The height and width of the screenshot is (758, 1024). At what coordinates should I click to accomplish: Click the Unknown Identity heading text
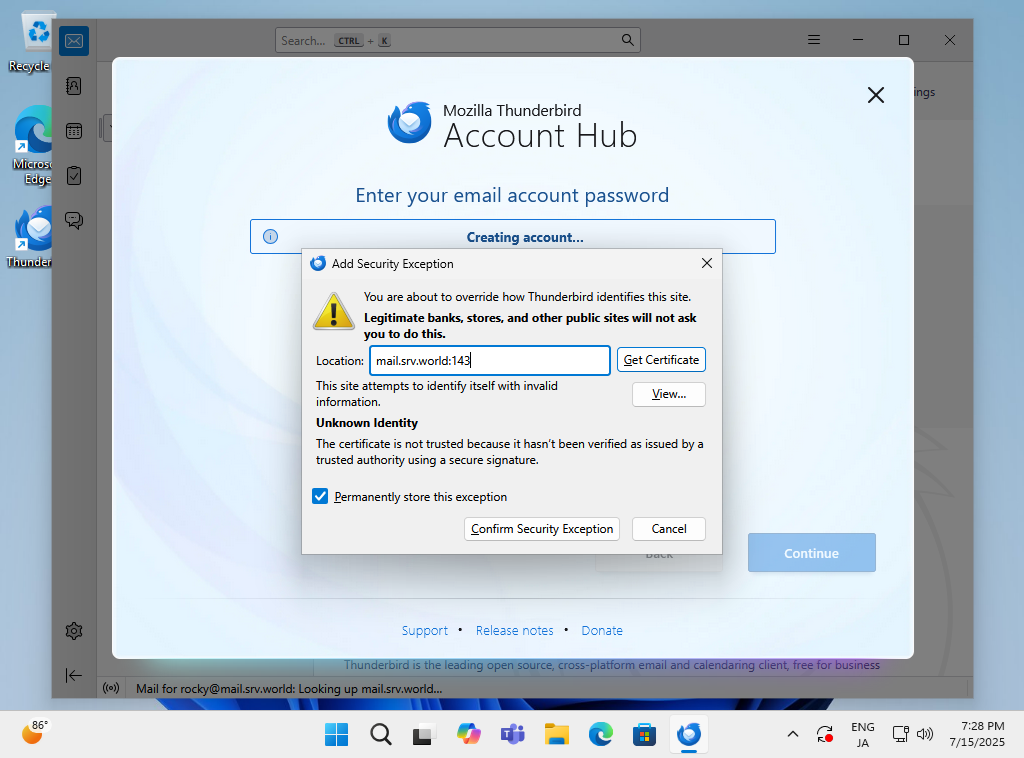coord(367,423)
